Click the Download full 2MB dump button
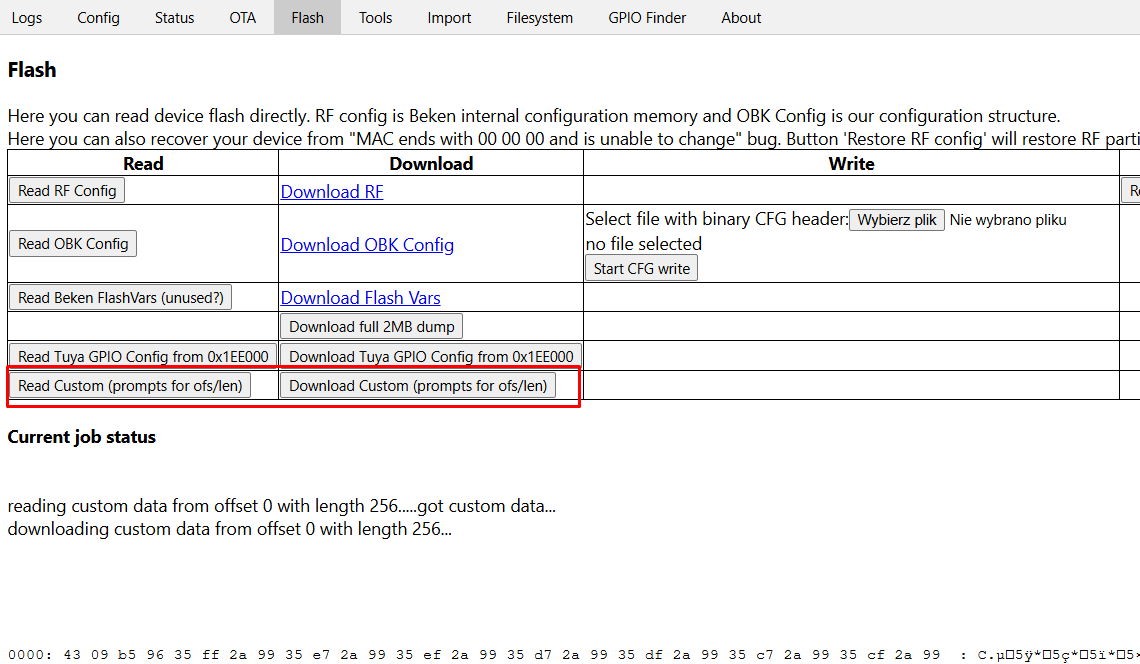Image resolution: width=1140 pixels, height=664 pixels. tap(372, 327)
